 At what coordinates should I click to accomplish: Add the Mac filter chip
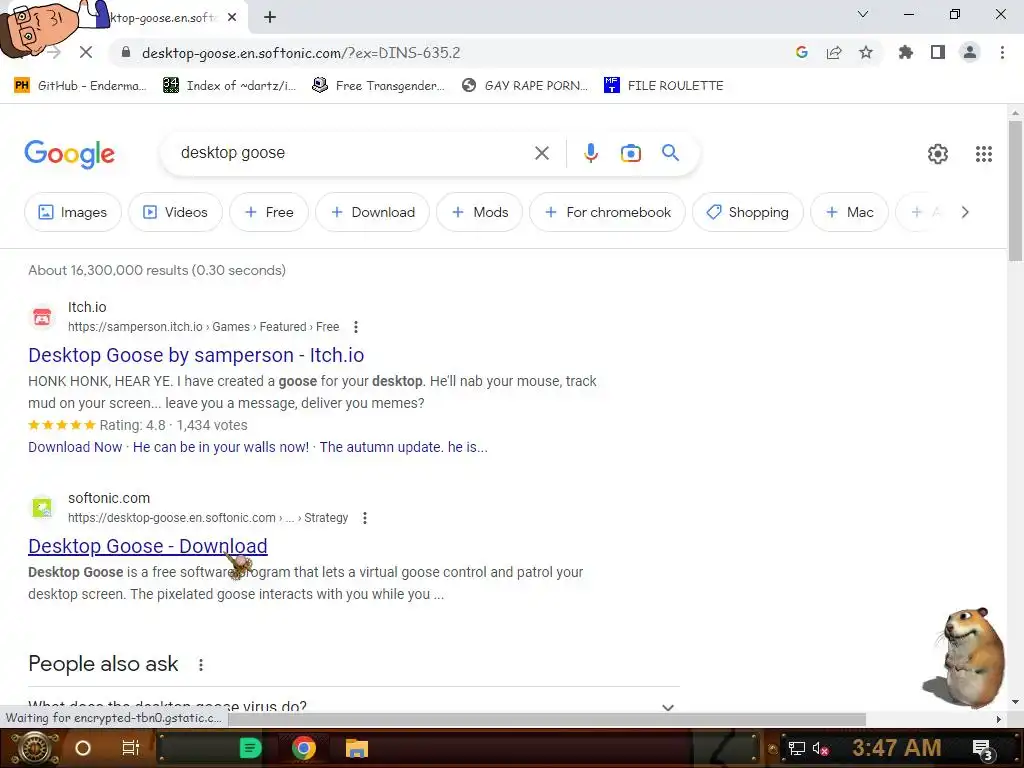coord(850,212)
